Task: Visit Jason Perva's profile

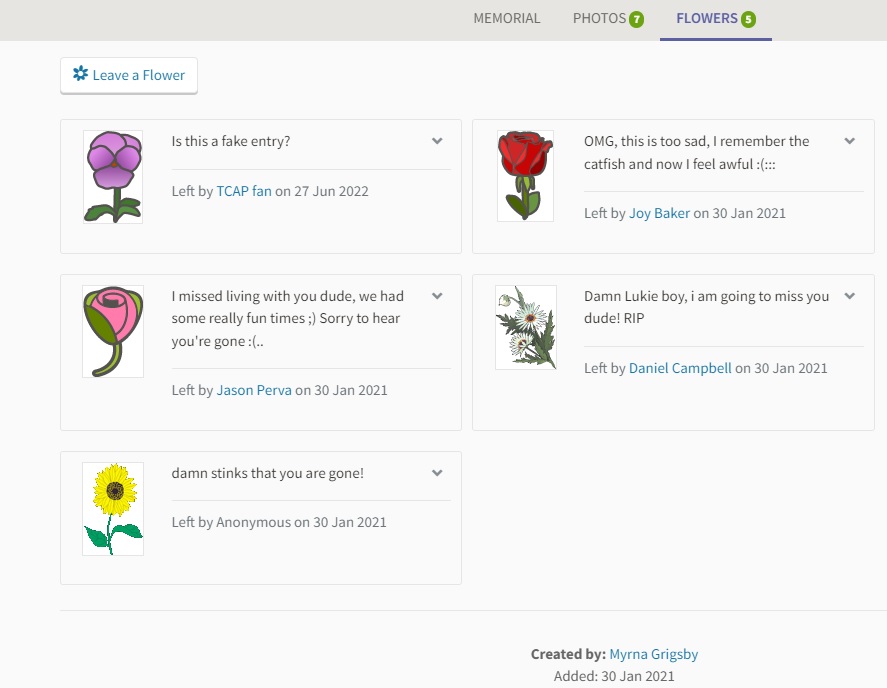Action: tap(254, 390)
